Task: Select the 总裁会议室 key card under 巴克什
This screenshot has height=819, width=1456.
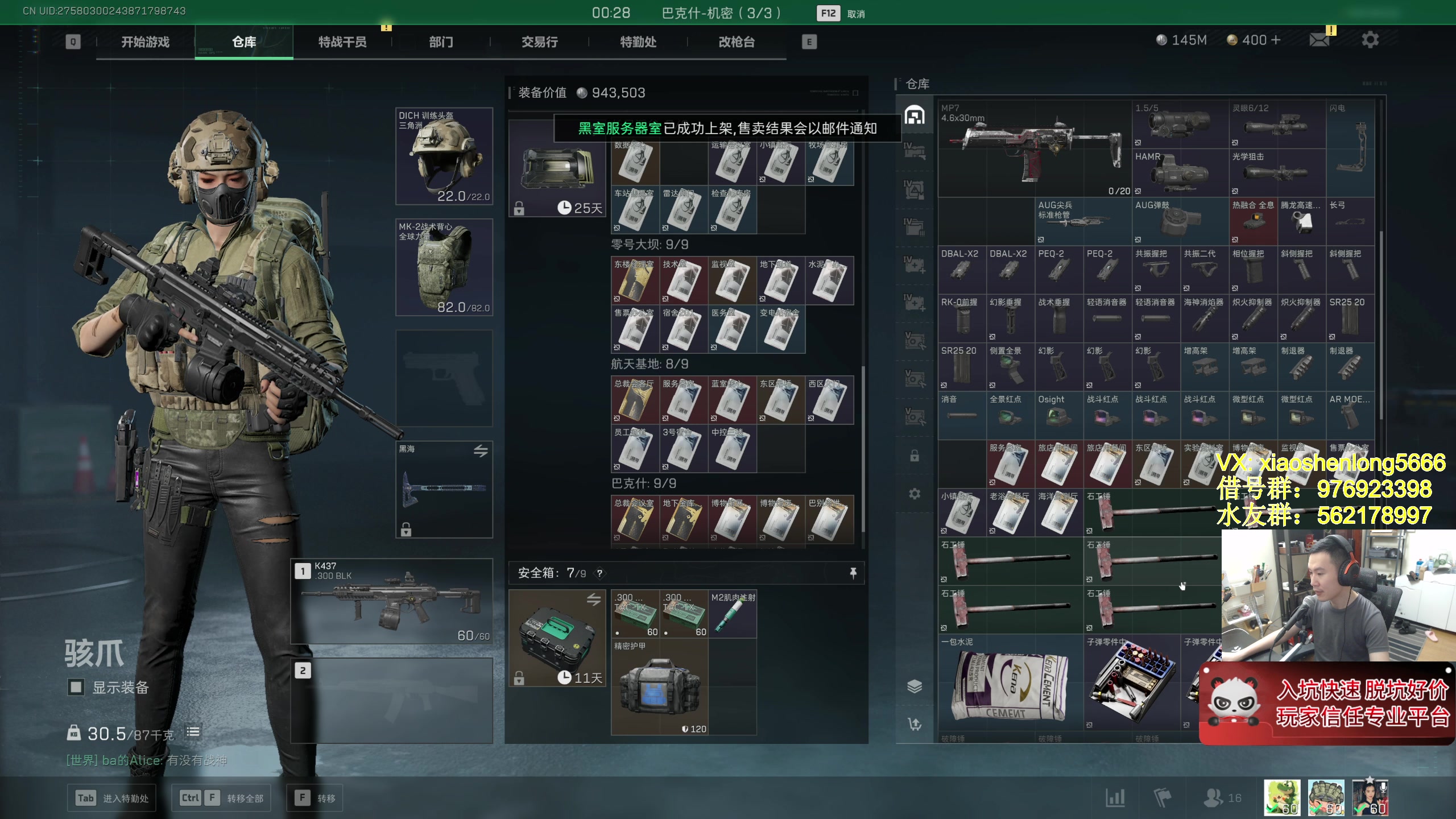Action: tap(635, 519)
